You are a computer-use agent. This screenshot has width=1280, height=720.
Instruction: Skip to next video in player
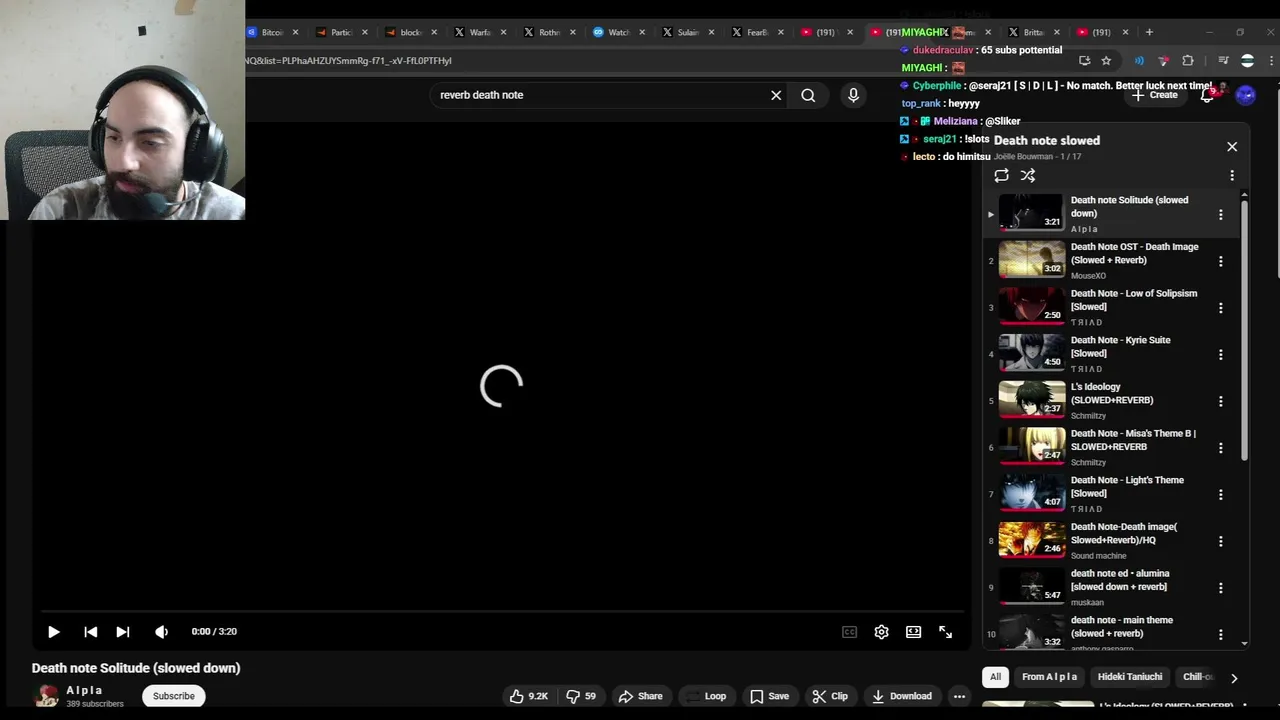(x=123, y=632)
